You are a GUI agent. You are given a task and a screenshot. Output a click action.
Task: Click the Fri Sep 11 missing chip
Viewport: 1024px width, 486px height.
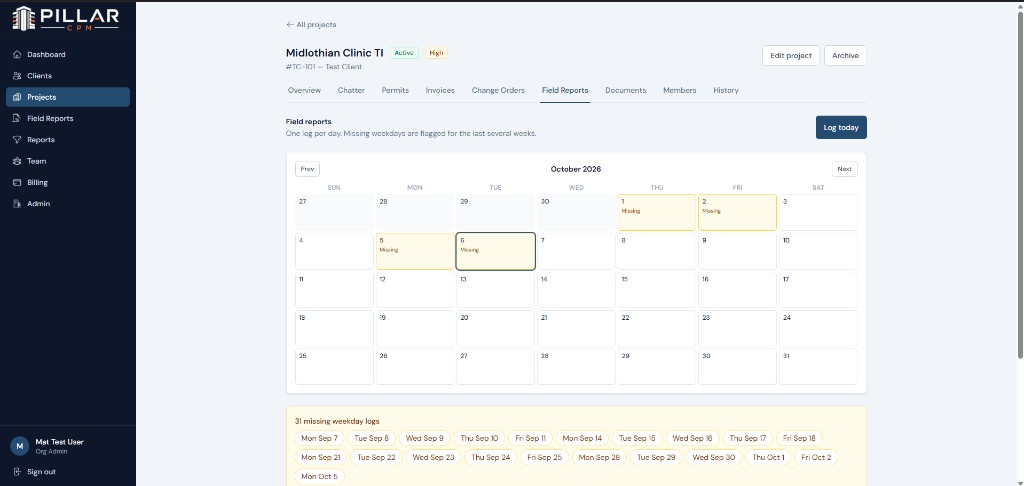530,438
